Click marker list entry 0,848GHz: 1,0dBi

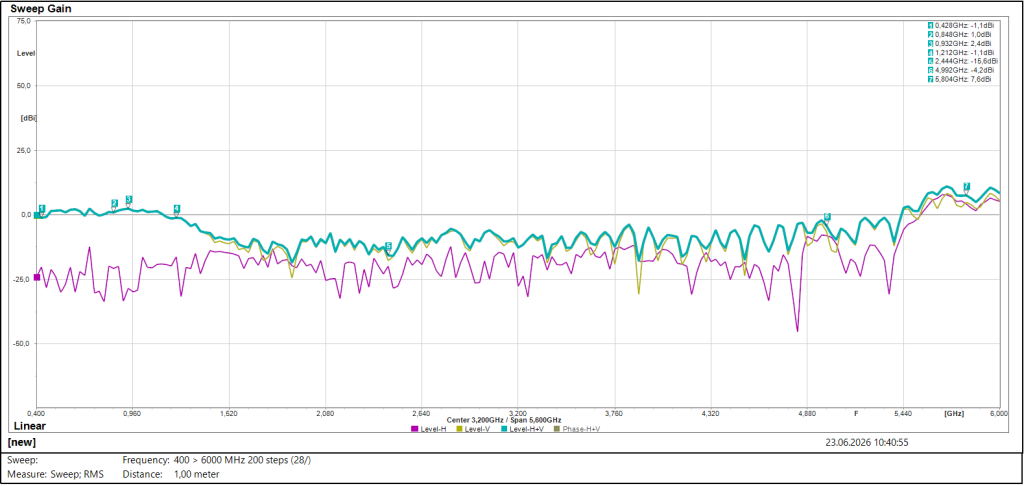(x=960, y=34)
